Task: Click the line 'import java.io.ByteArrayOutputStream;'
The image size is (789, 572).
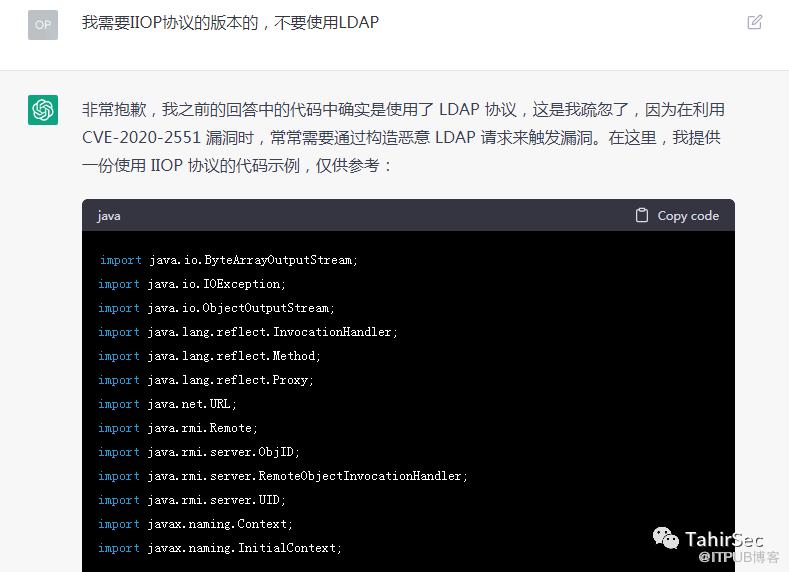Action: (228, 260)
